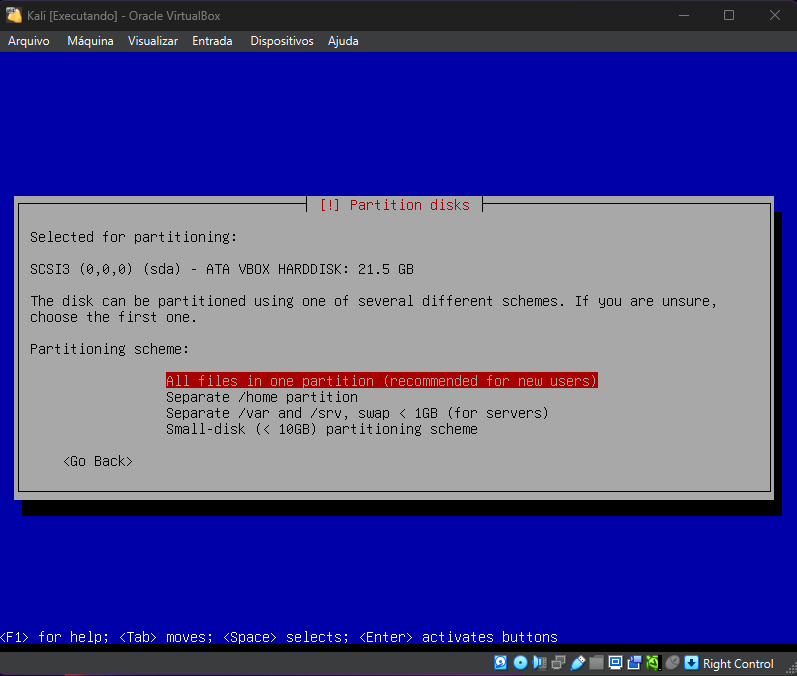Click the hard disk activity status icon
This screenshot has height=676, width=797.
(x=501, y=663)
